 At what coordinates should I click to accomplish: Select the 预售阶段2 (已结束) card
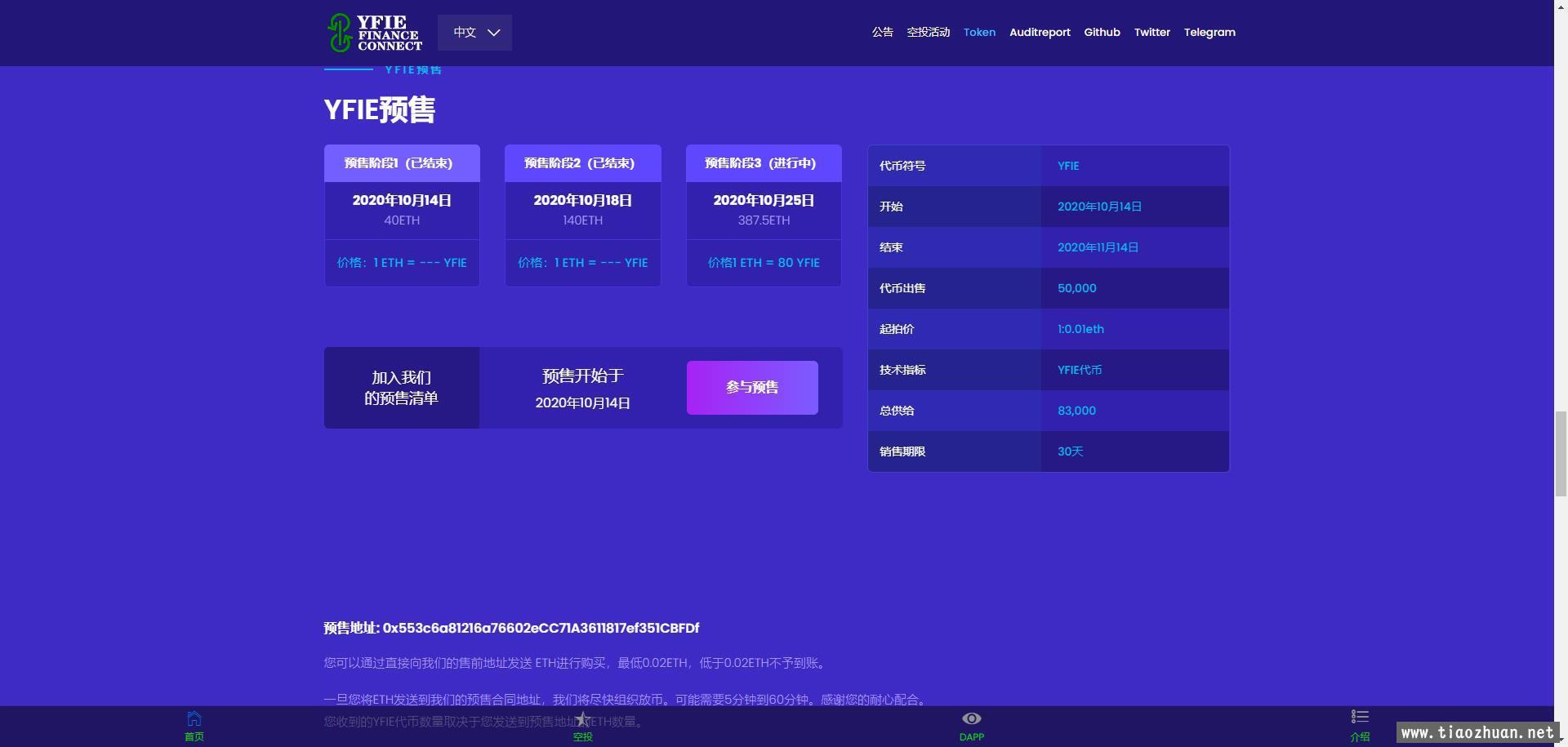[x=582, y=216]
